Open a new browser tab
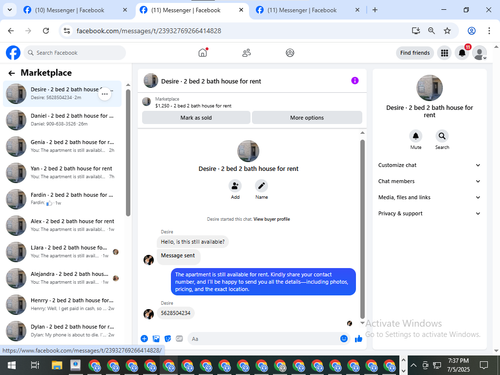This screenshot has height=375, width=500. [375, 10]
